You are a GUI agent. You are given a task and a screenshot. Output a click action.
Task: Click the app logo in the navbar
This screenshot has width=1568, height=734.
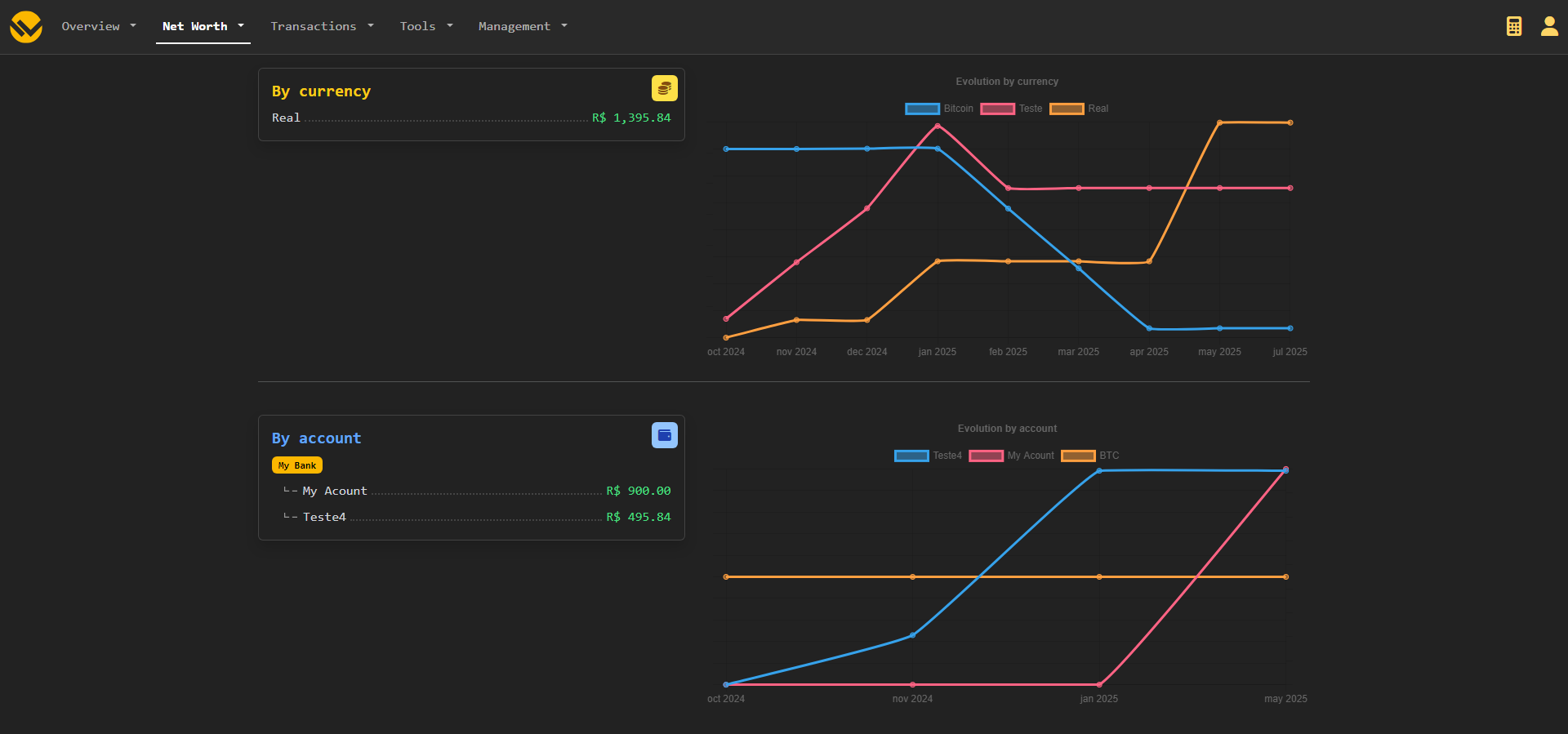(26, 27)
